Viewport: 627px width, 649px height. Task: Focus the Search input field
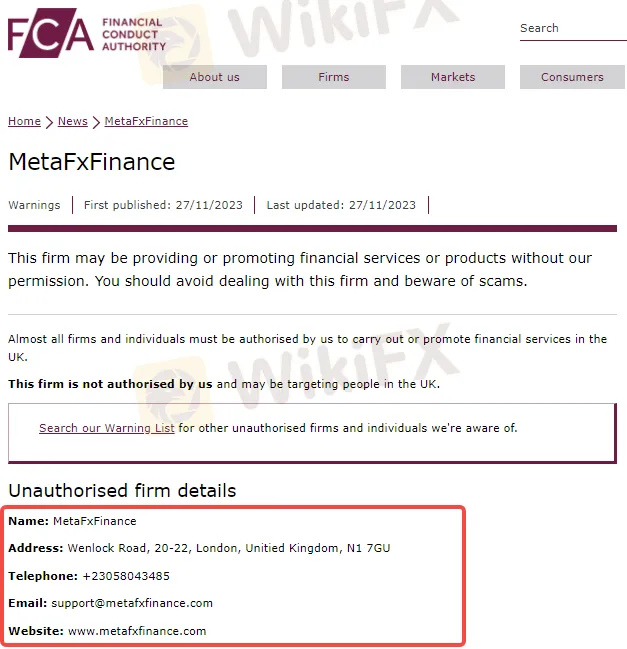[572, 29]
